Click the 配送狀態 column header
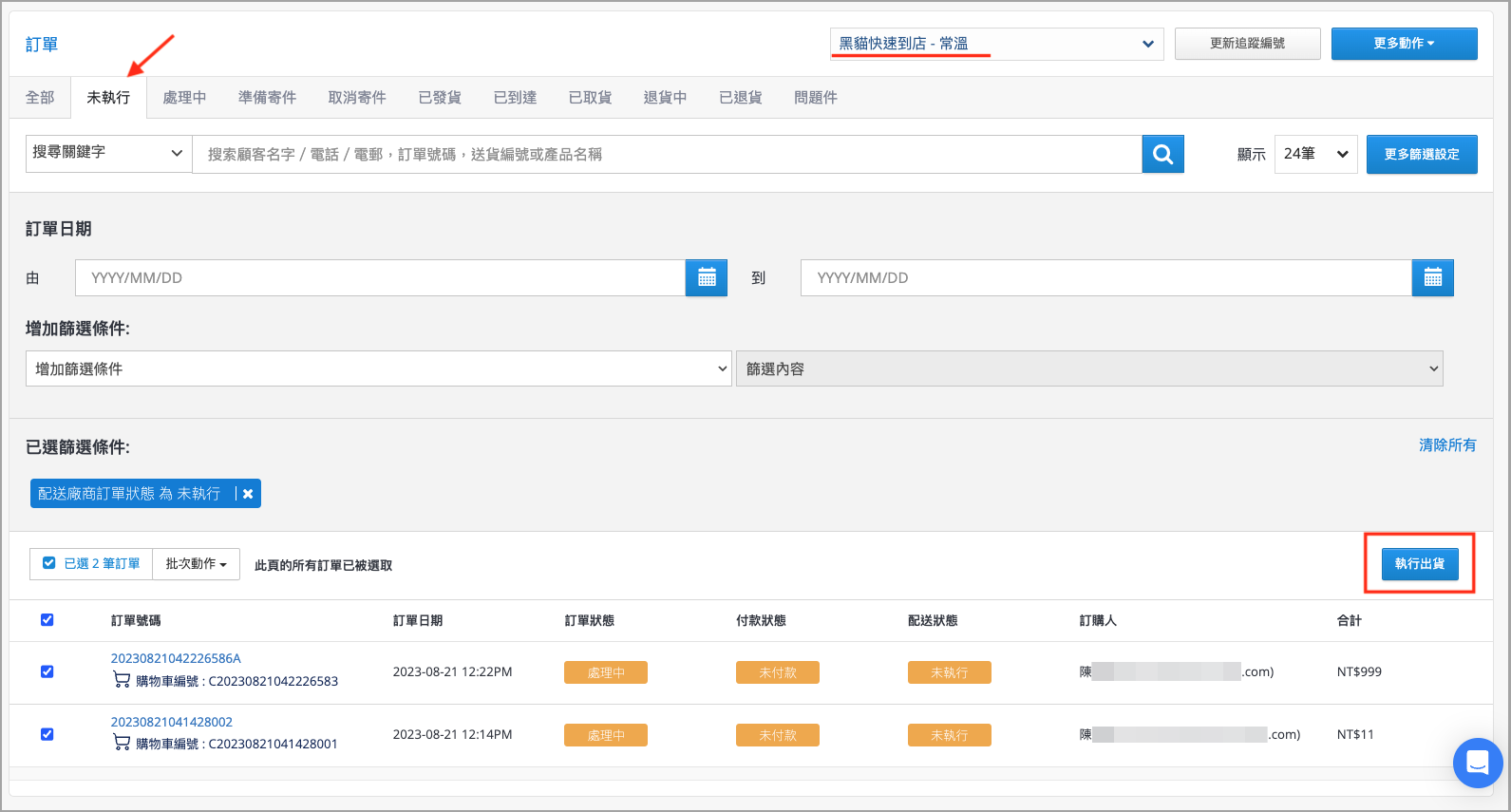 coord(933,620)
